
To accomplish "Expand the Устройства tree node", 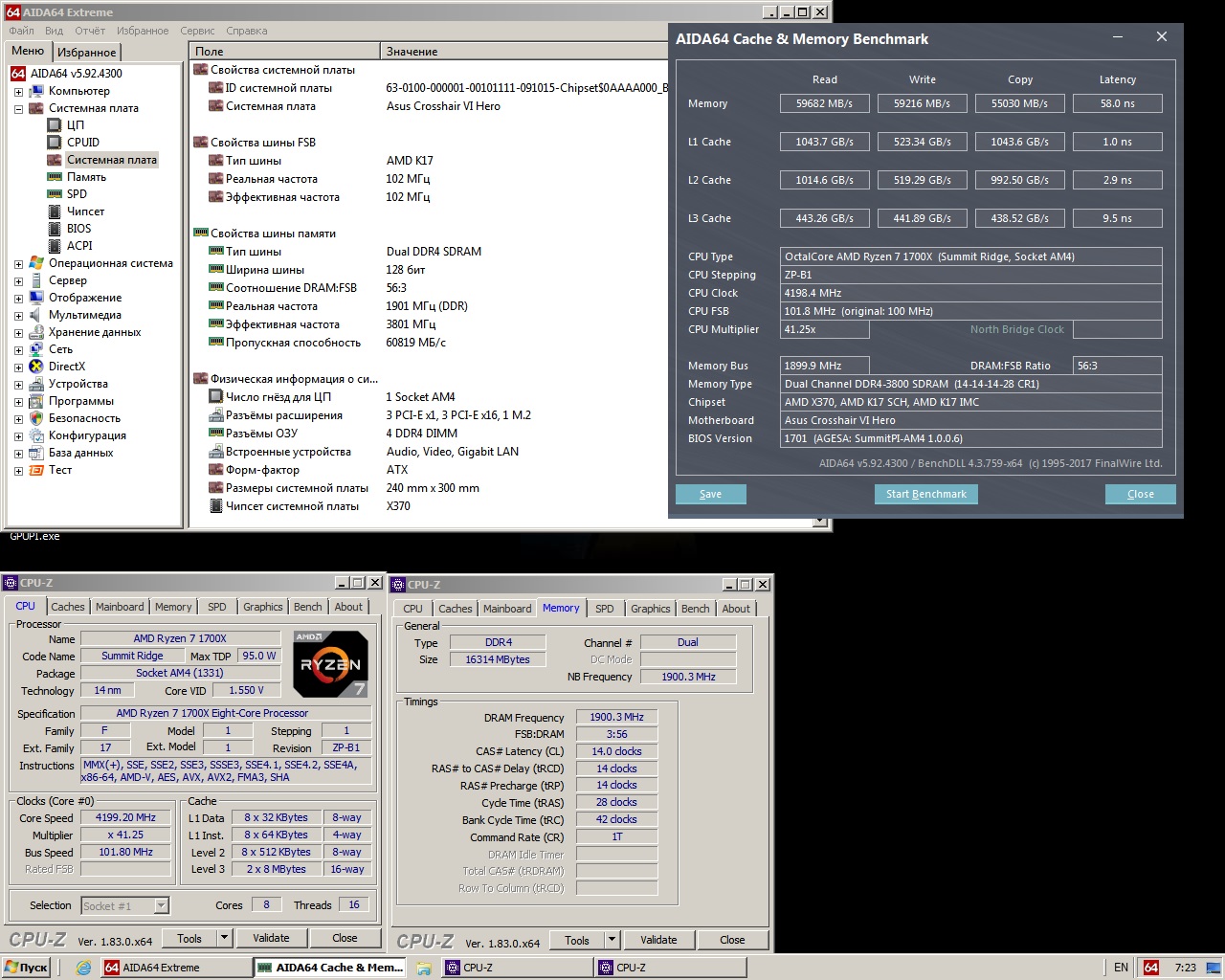I will click(x=18, y=384).
